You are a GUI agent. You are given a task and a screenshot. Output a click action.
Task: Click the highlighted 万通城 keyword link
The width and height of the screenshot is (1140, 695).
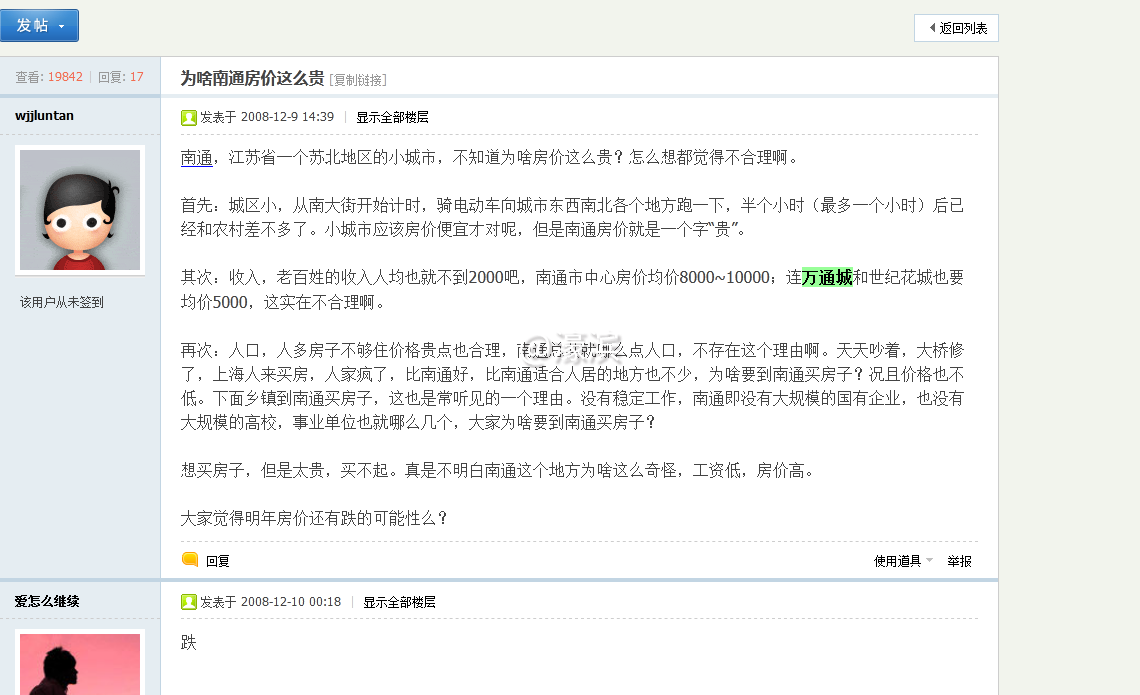825,276
